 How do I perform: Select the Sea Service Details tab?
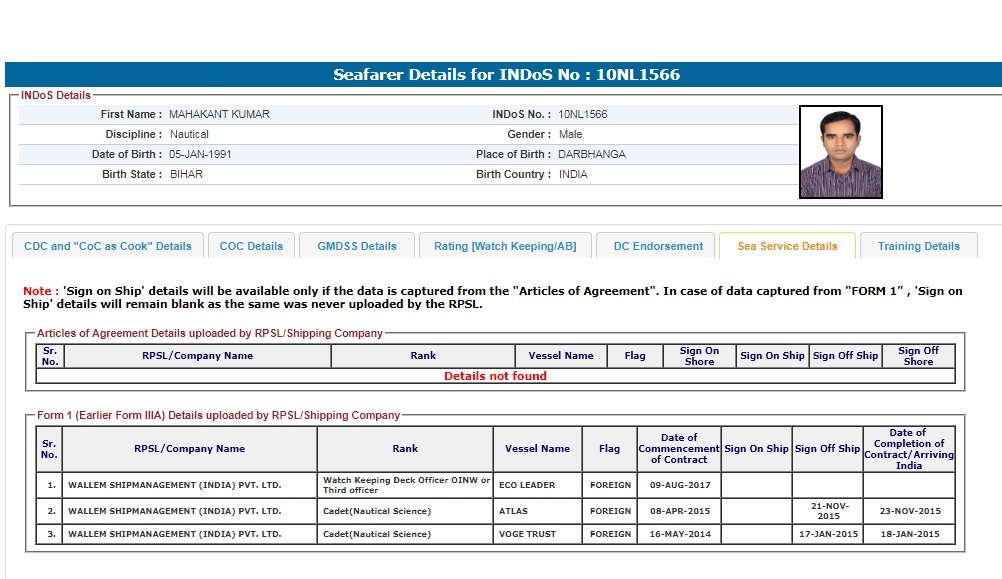point(787,246)
